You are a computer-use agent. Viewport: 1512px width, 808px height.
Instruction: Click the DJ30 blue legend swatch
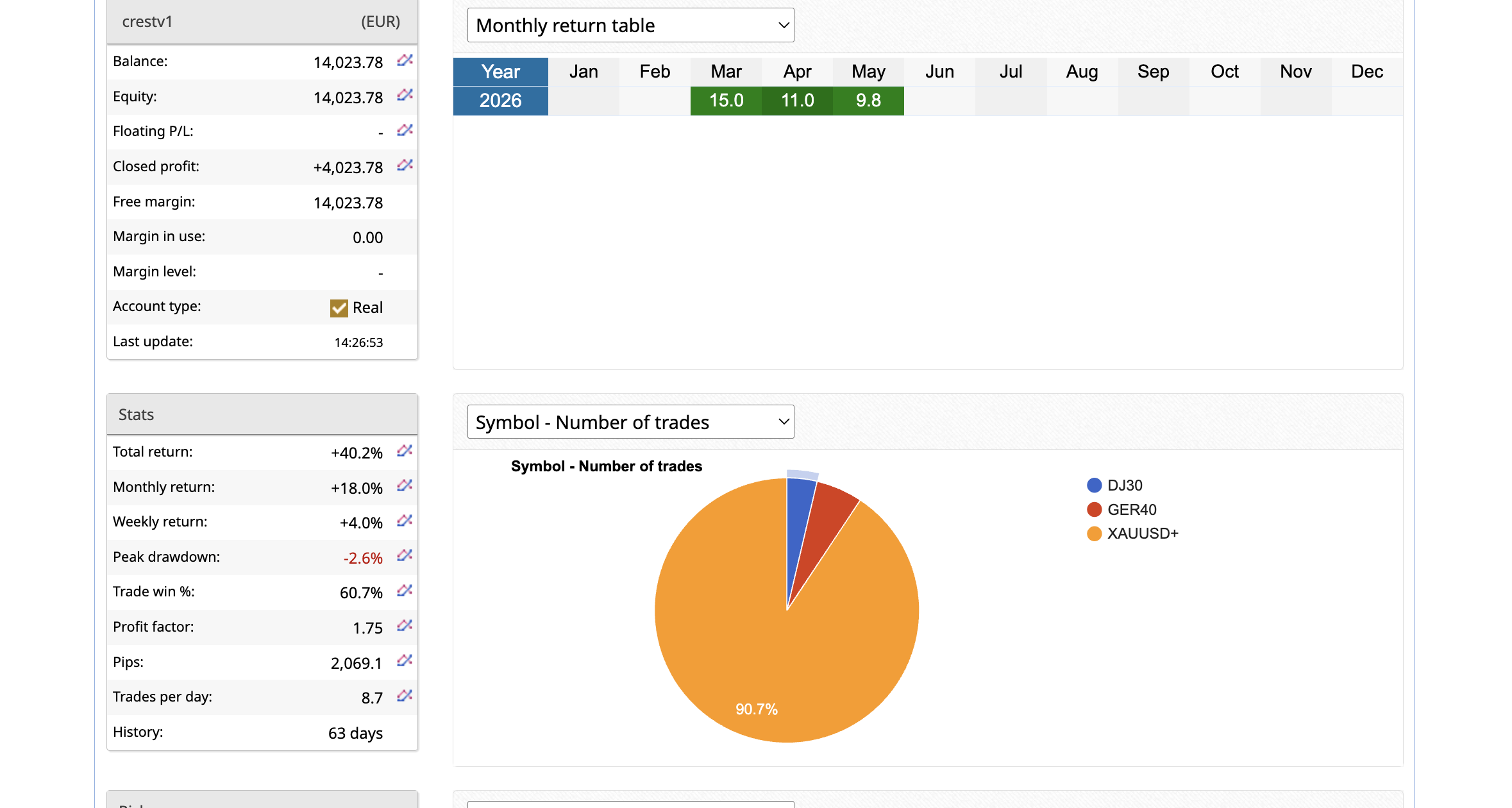pyautogui.click(x=1095, y=485)
